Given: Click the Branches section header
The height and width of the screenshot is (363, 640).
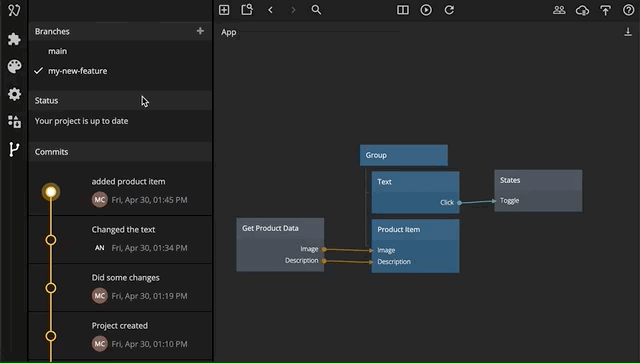Looking at the screenshot, I should (120, 31).
